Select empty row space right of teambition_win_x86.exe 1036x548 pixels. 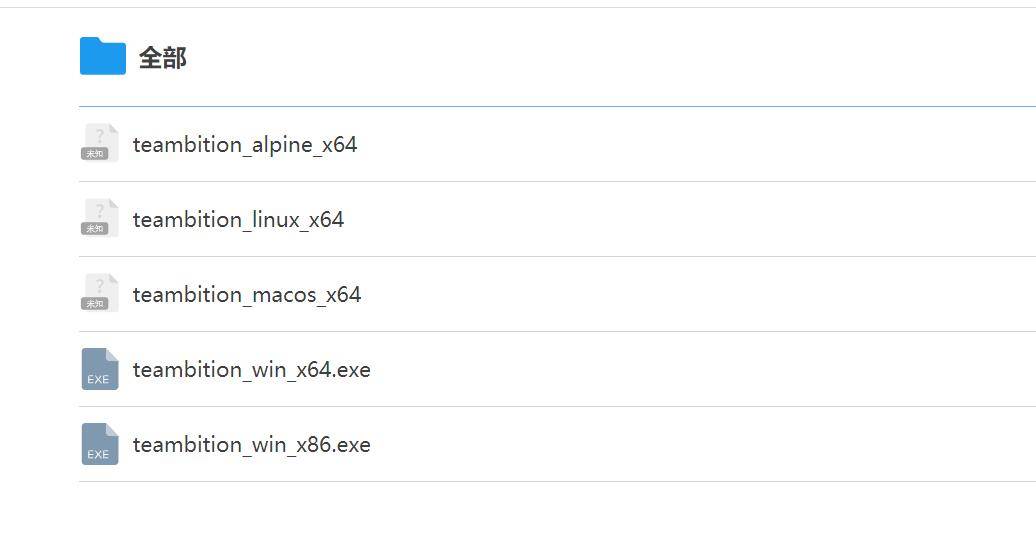click(x=700, y=445)
